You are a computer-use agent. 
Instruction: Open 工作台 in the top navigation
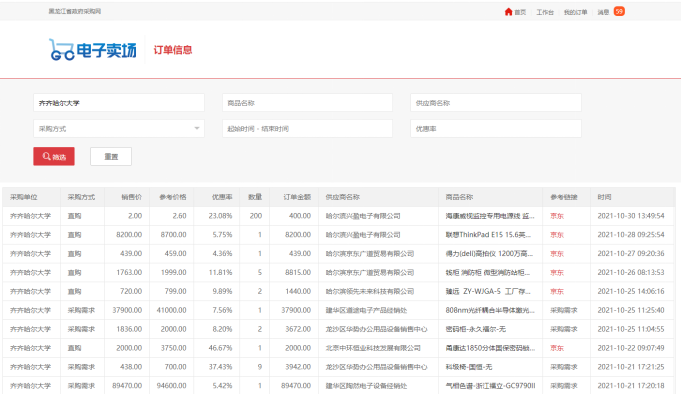pos(545,12)
